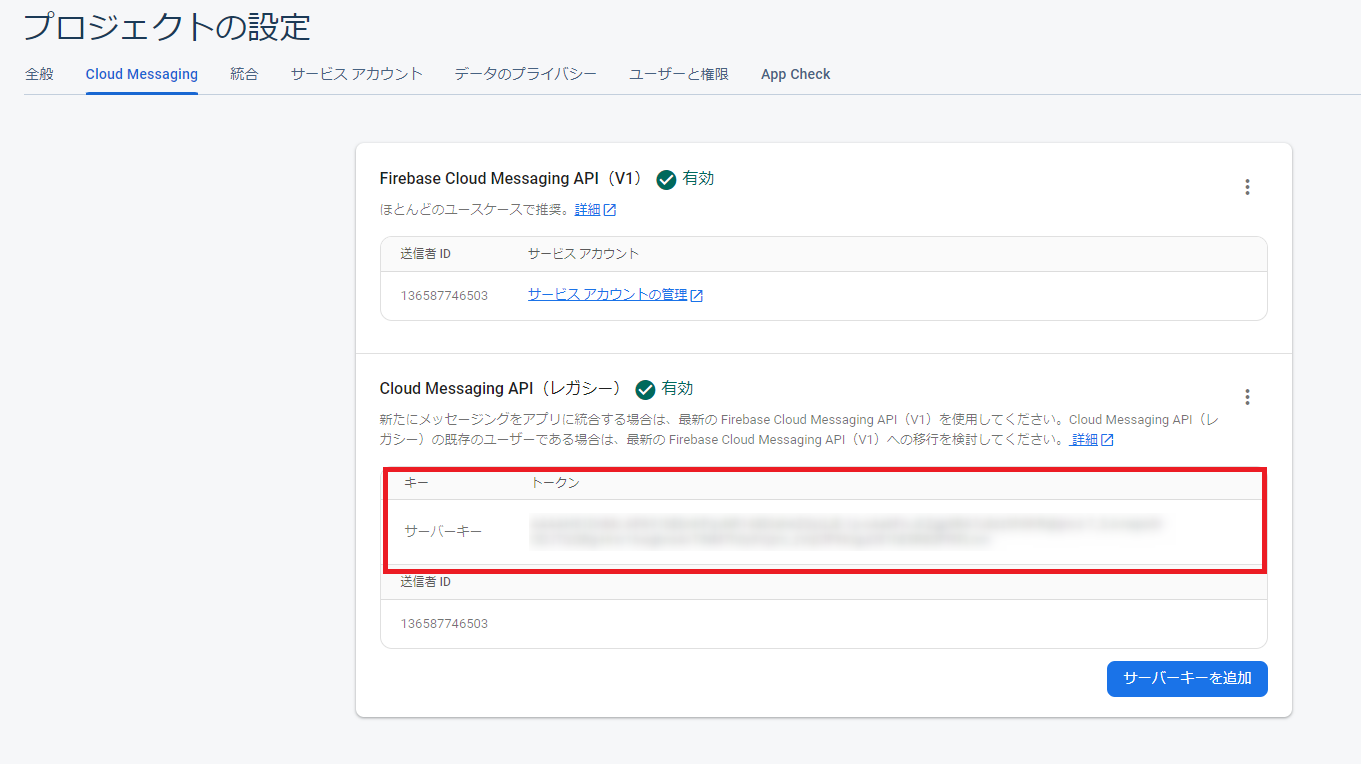
Task: Open サービス アカウントの管理 link
Action: (615, 295)
